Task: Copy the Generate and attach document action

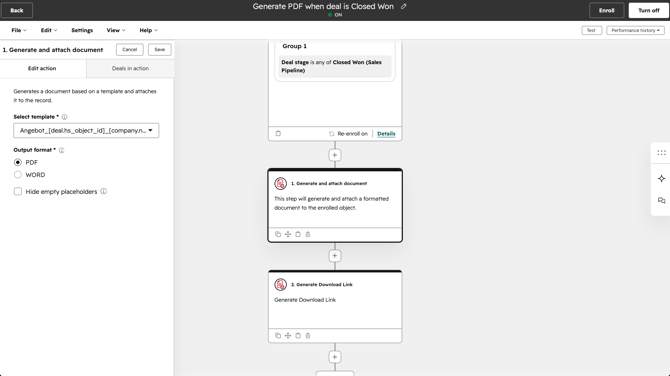Action: pos(278,234)
